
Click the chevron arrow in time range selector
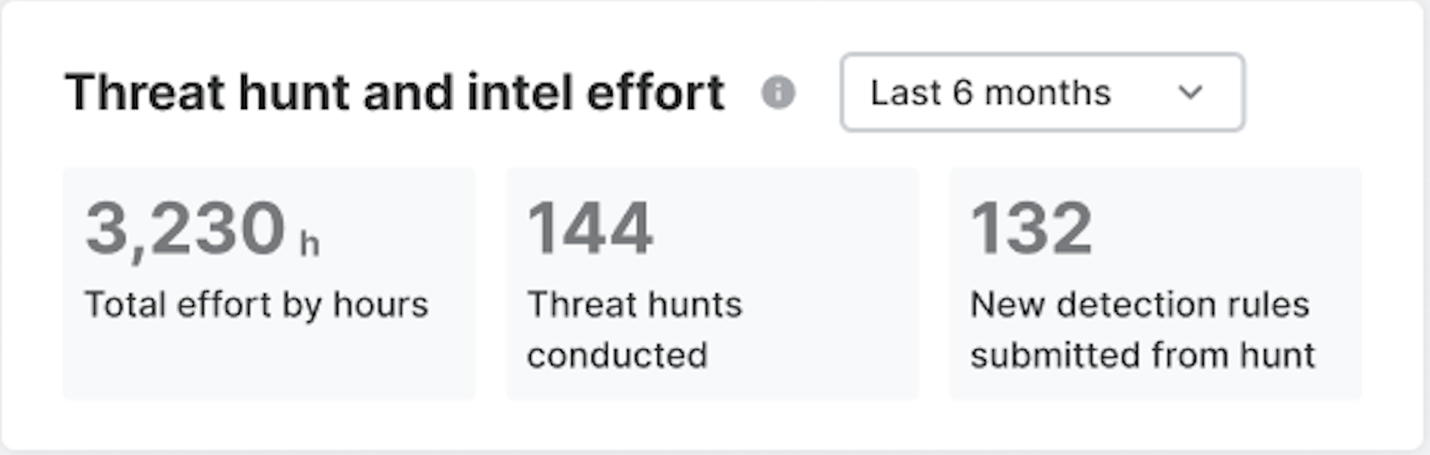1190,93
